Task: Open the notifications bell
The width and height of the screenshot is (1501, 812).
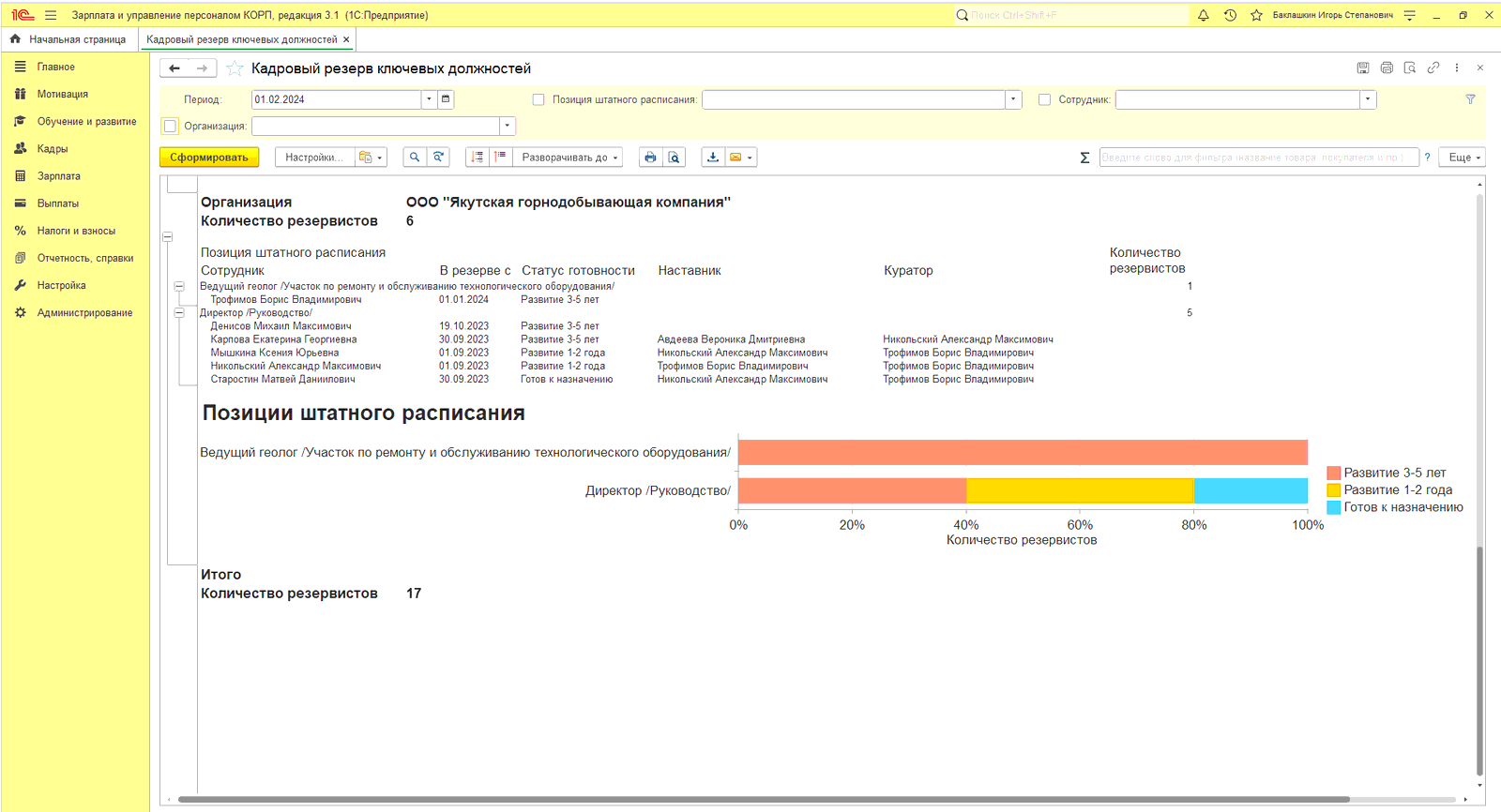Action: pos(1204,15)
